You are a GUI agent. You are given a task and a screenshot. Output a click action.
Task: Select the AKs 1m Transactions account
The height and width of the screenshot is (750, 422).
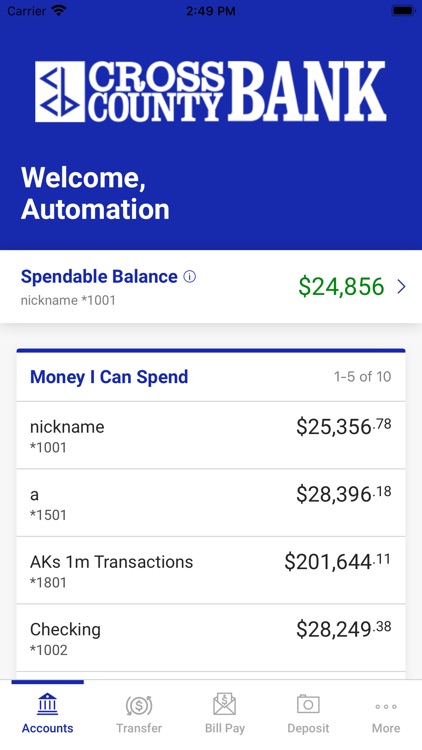pos(211,570)
